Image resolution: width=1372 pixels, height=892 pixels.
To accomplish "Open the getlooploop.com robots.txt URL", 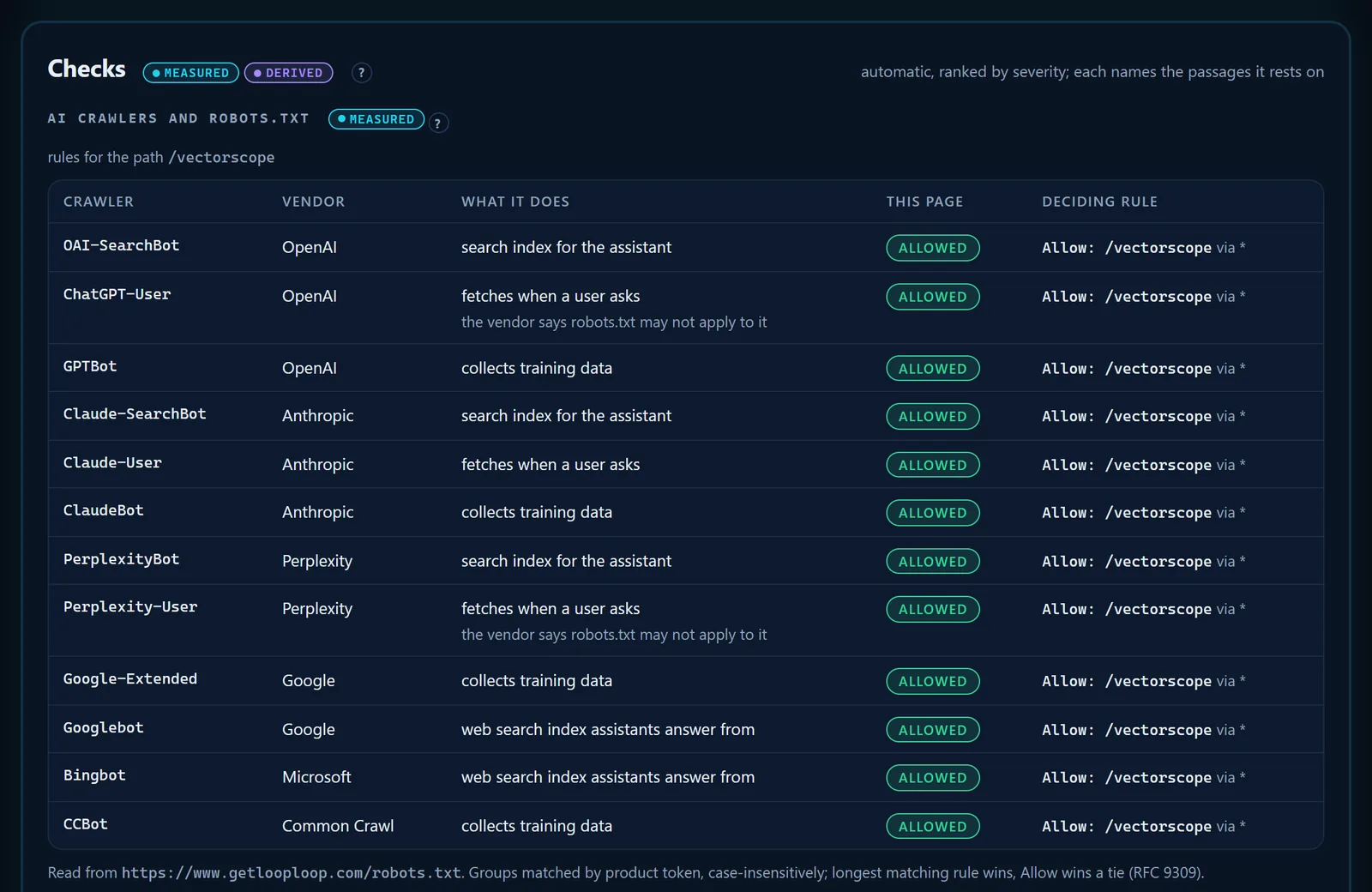I will pyautogui.click(x=292, y=873).
